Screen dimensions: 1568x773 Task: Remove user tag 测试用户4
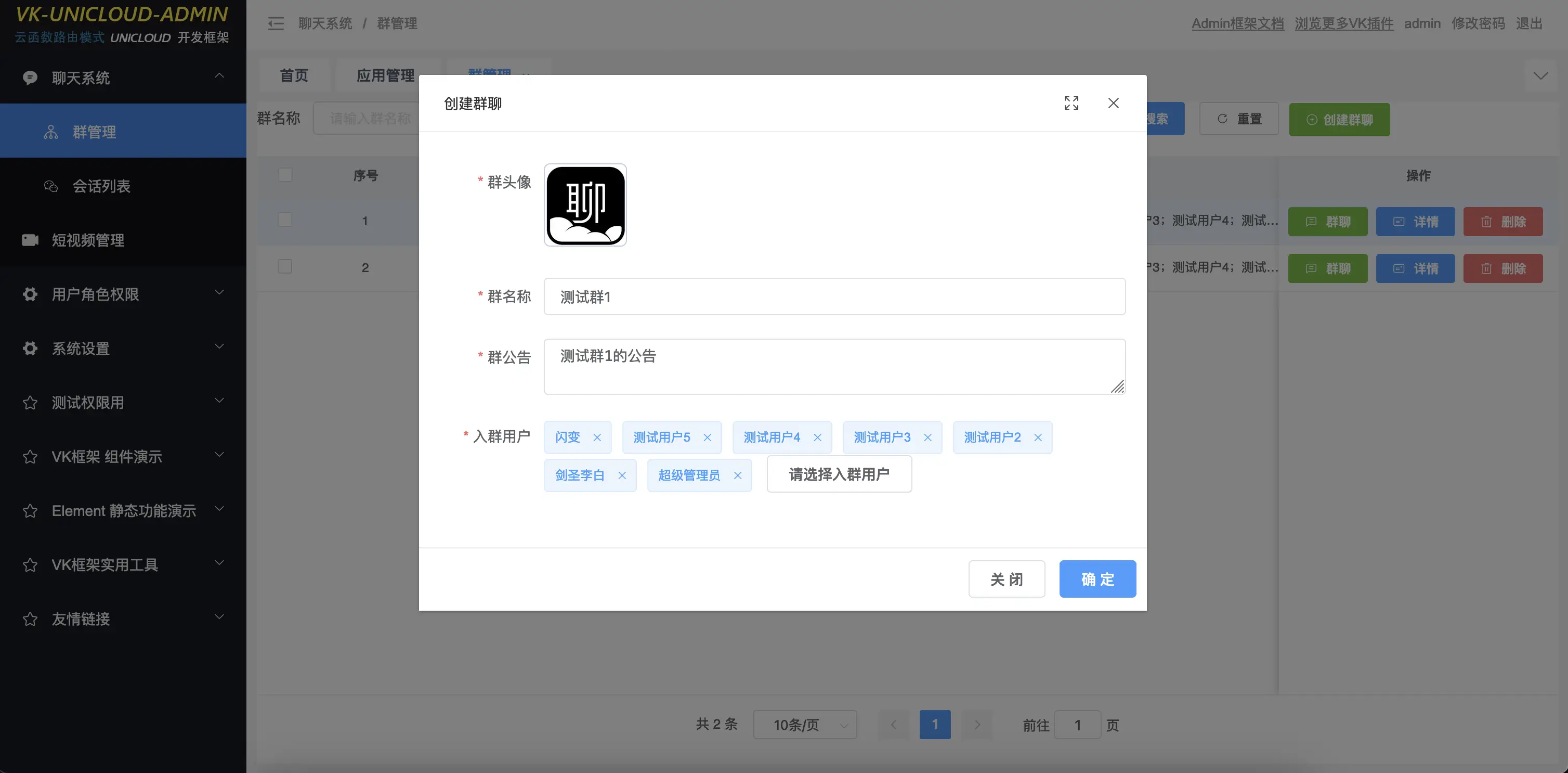click(817, 437)
